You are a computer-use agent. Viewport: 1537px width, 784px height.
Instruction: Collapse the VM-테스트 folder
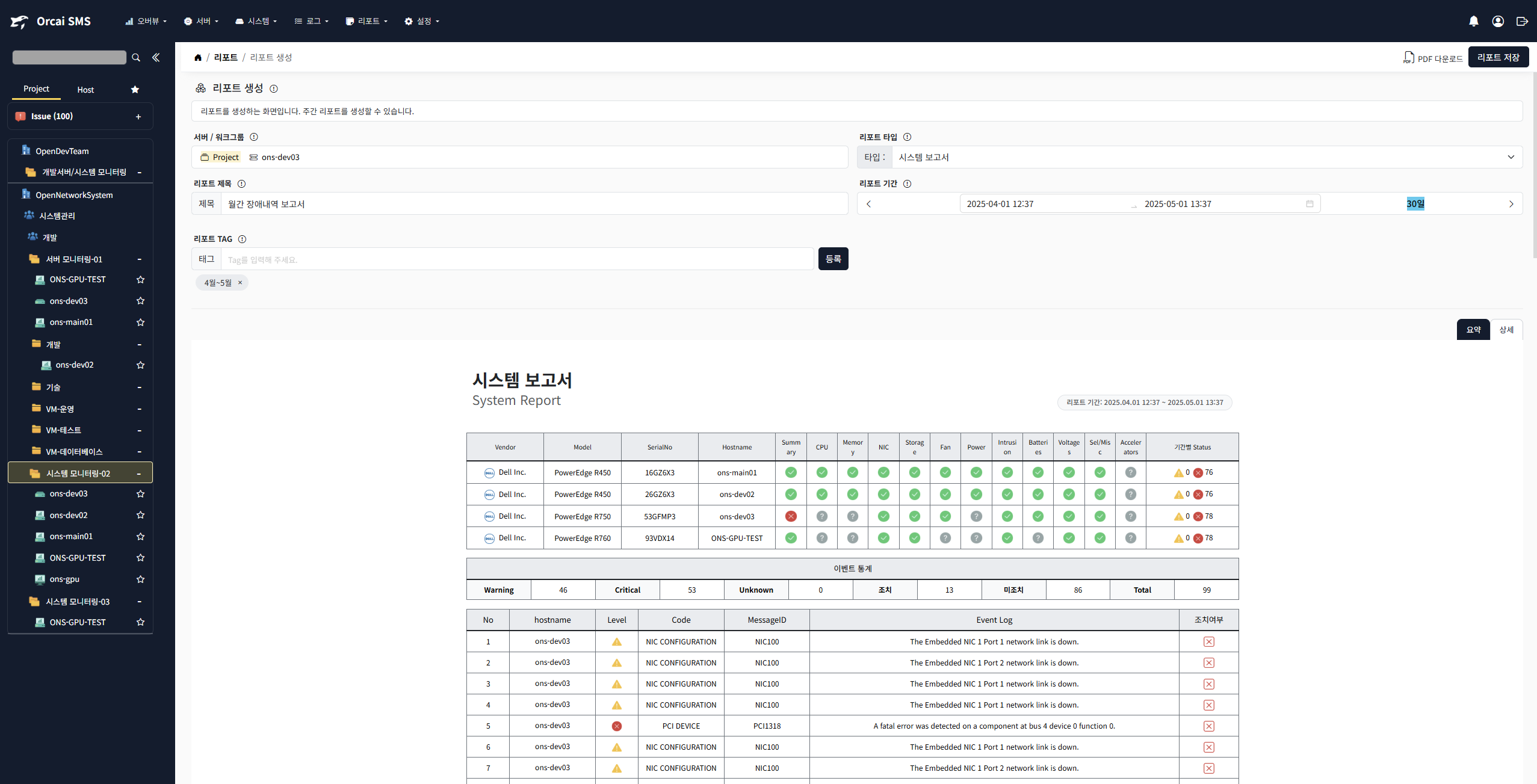pos(139,431)
